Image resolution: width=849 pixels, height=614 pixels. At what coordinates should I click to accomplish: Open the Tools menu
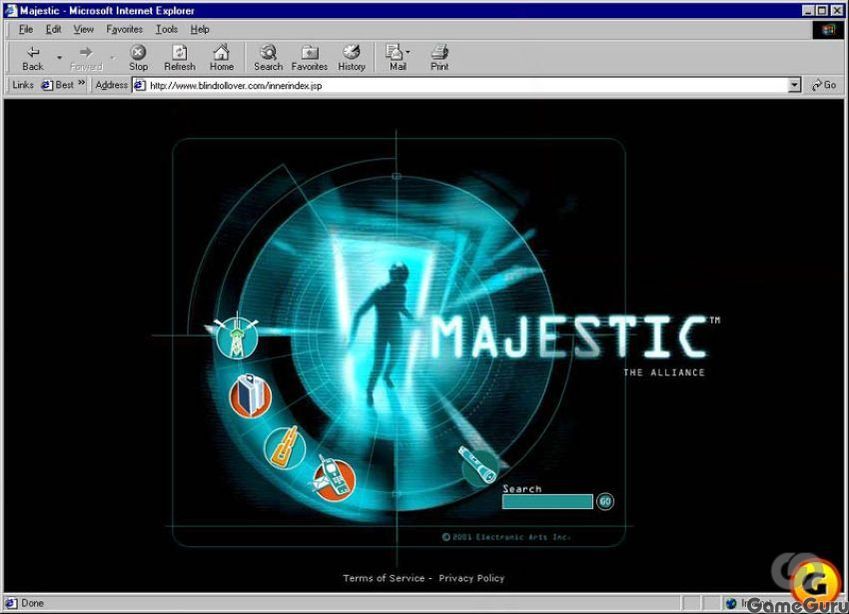point(167,29)
